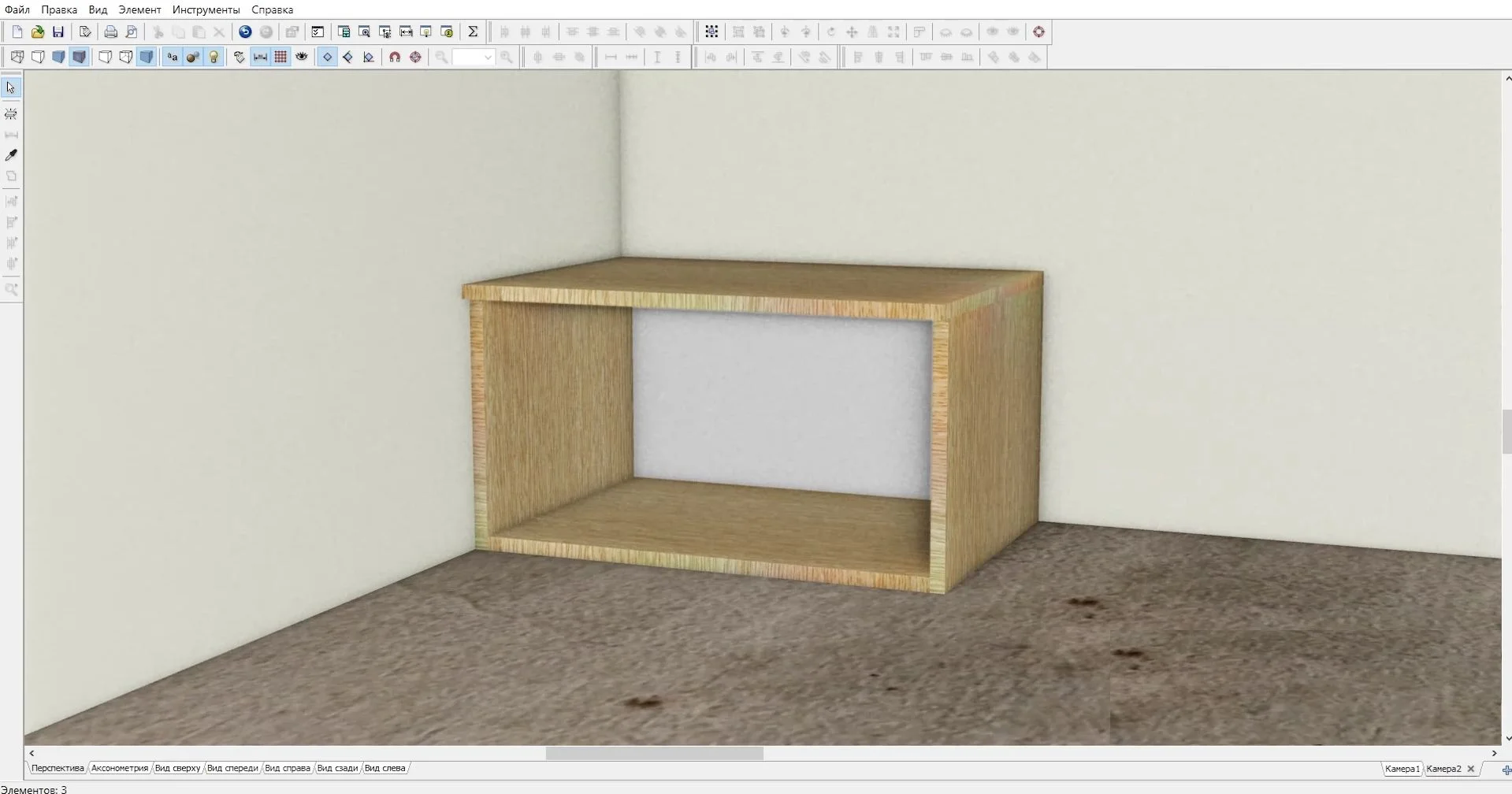Click the blue Undo arrow icon

(x=245, y=32)
